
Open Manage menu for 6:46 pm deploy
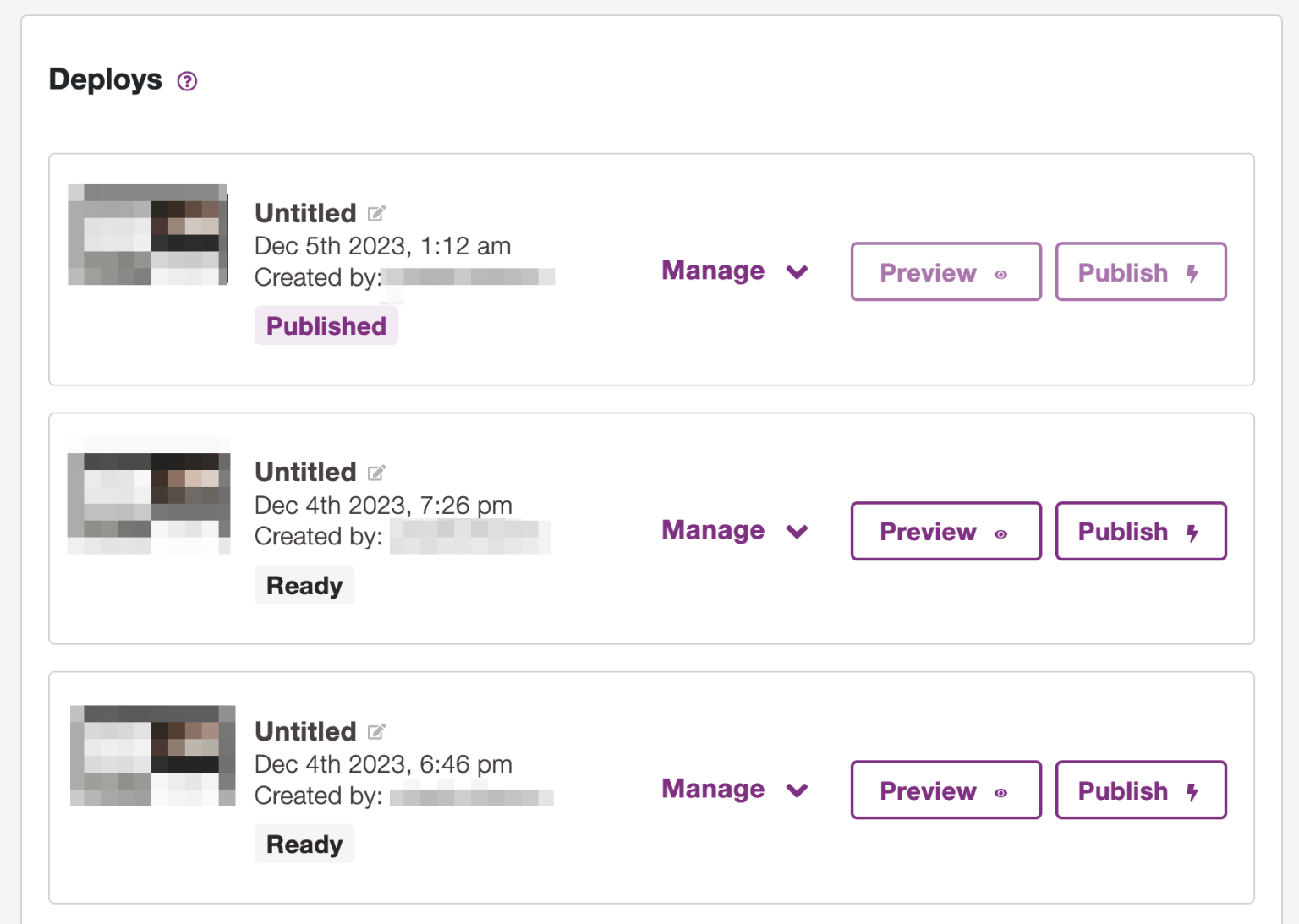[734, 790]
